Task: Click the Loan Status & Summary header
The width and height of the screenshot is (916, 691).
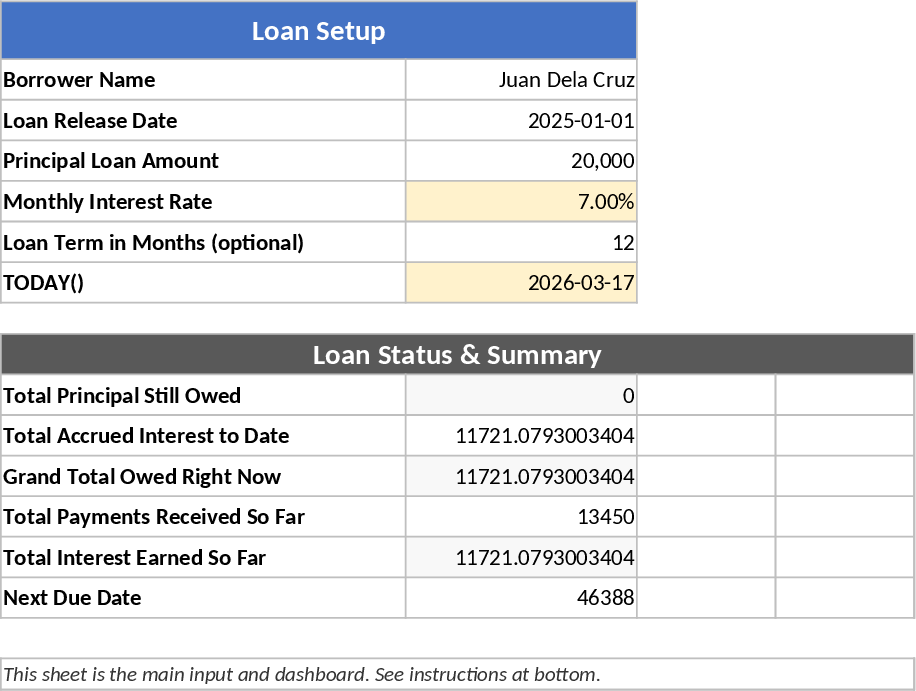Action: [457, 355]
